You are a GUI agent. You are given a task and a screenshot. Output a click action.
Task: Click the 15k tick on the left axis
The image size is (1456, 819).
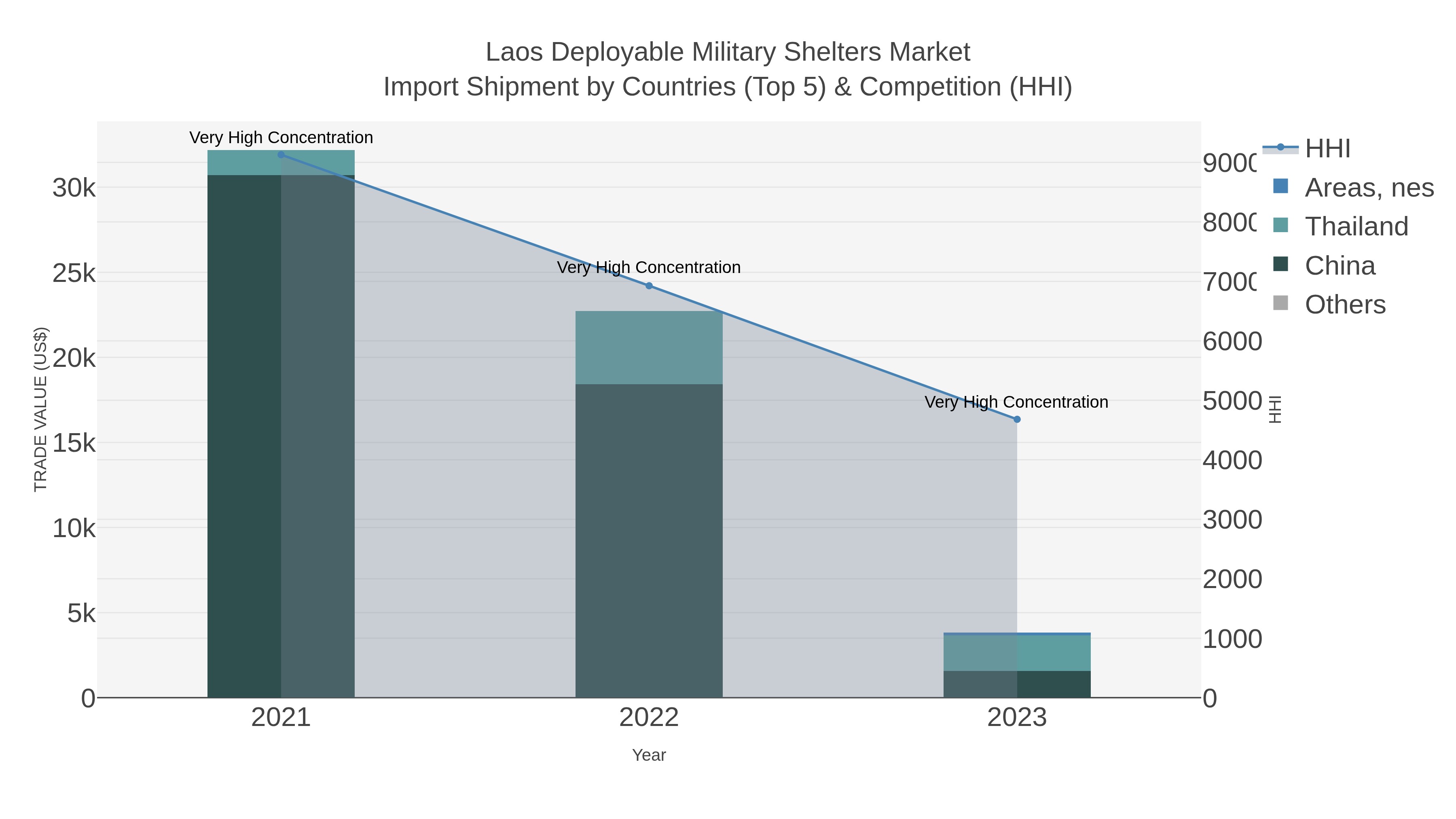click(x=74, y=443)
